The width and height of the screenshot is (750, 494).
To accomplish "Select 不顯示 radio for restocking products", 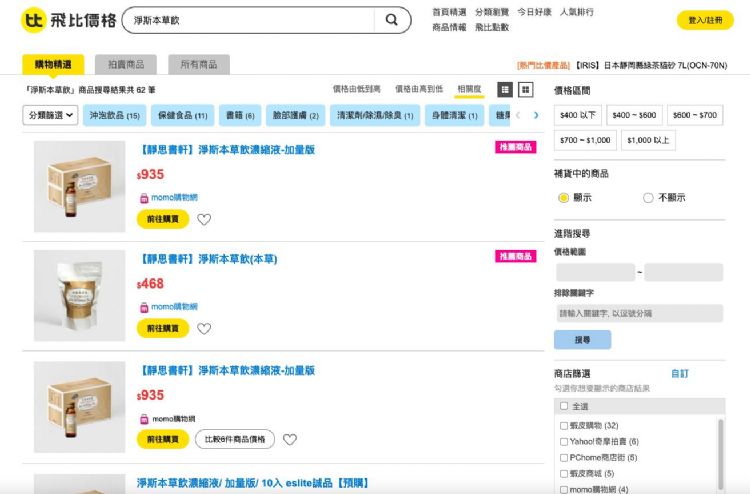I will click(648, 198).
